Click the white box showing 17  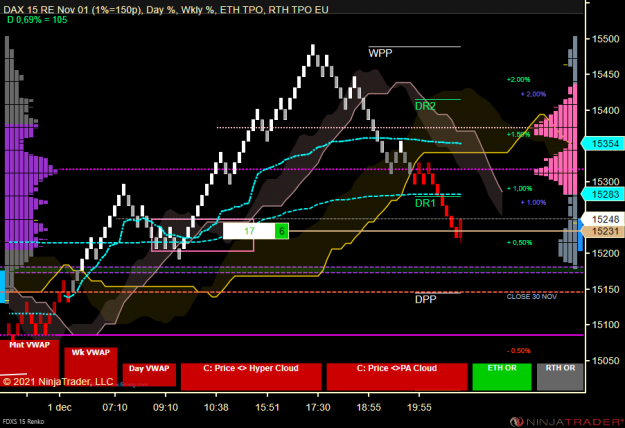click(x=249, y=231)
